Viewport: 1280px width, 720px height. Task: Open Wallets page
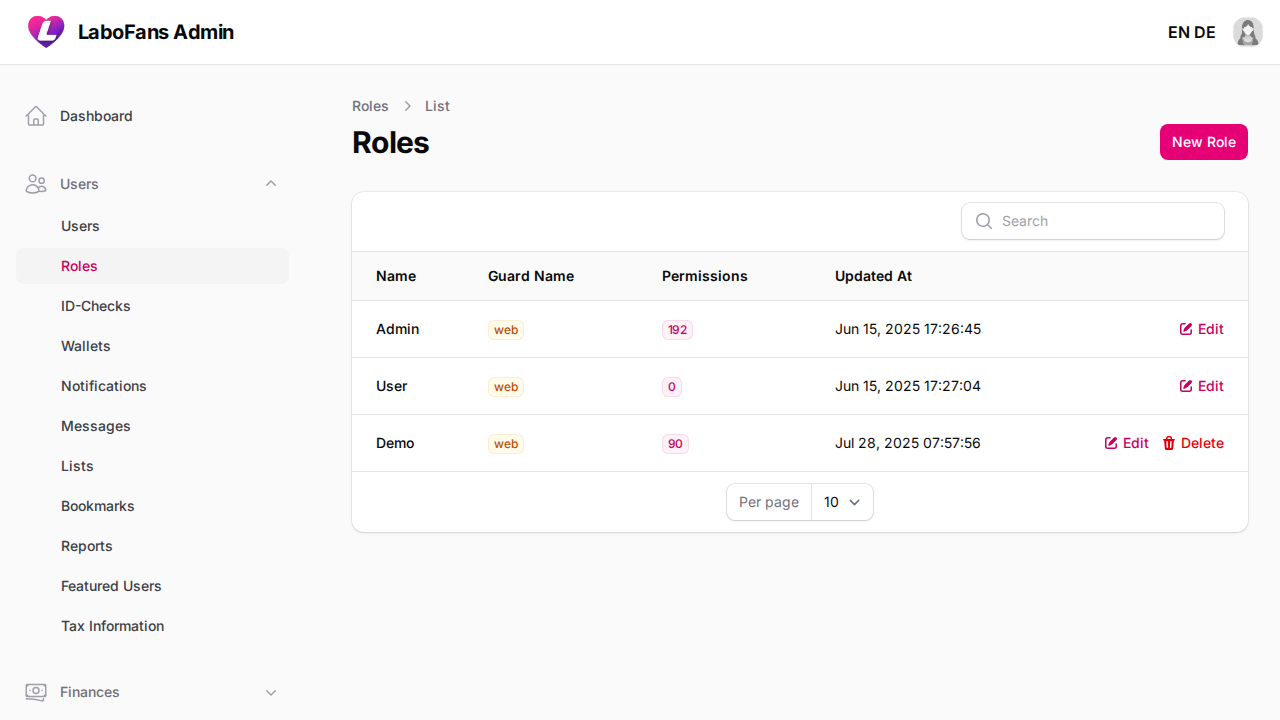[152, 346]
